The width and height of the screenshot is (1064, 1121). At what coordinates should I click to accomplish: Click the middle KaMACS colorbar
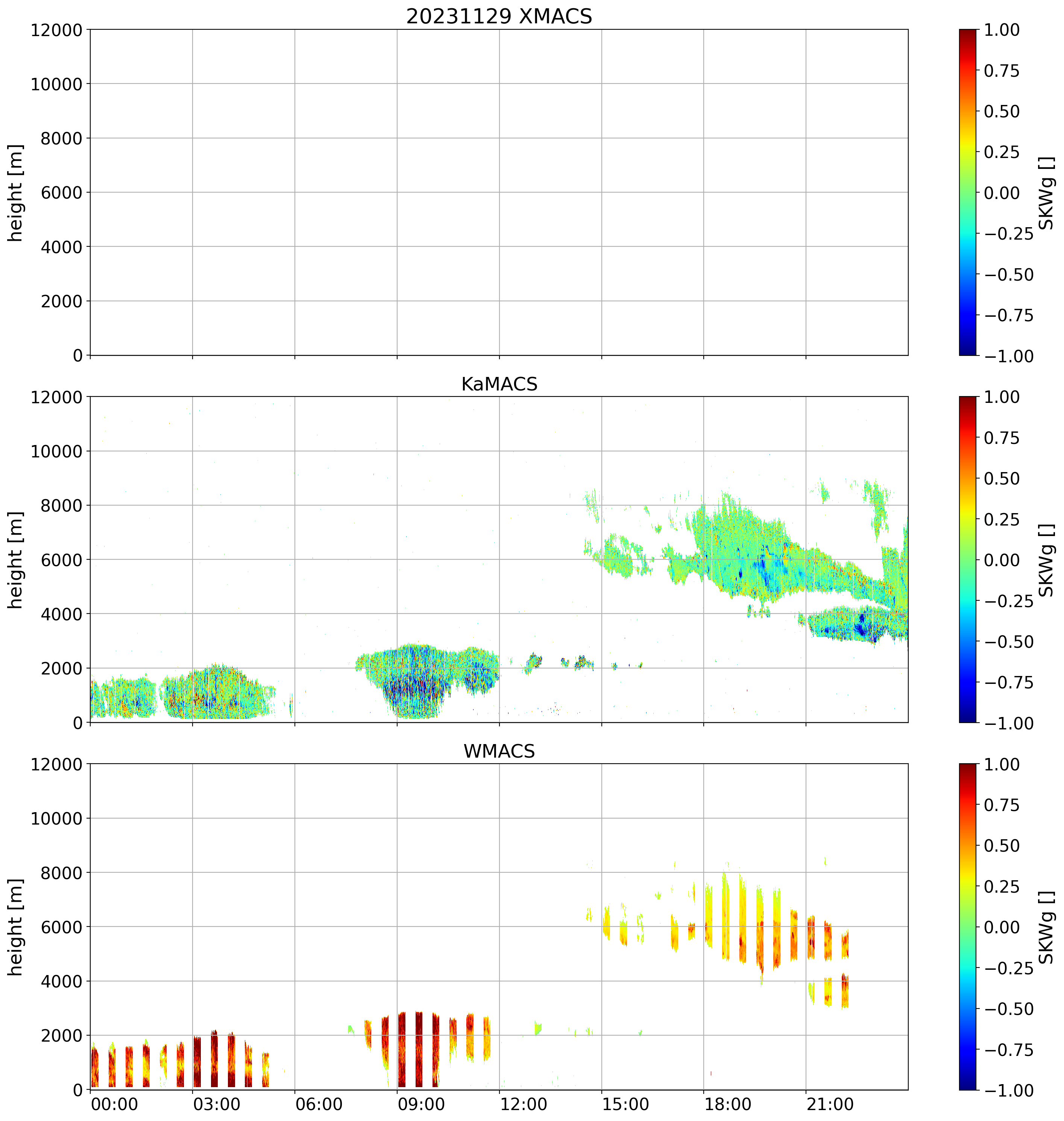coord(968,559)
